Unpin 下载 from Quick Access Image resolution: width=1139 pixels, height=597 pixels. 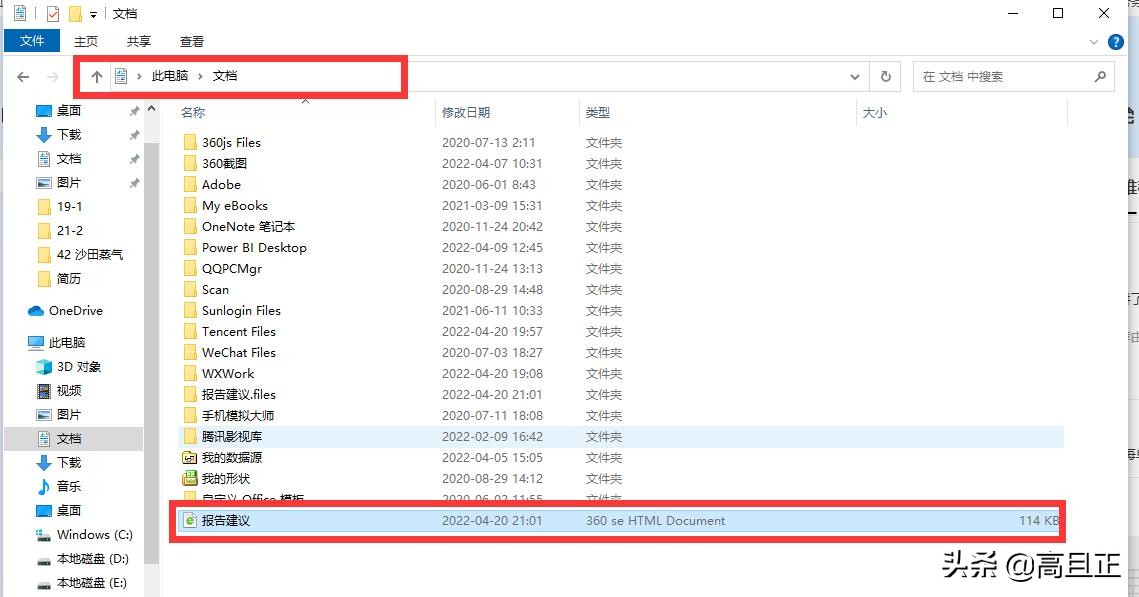point(134,134)
